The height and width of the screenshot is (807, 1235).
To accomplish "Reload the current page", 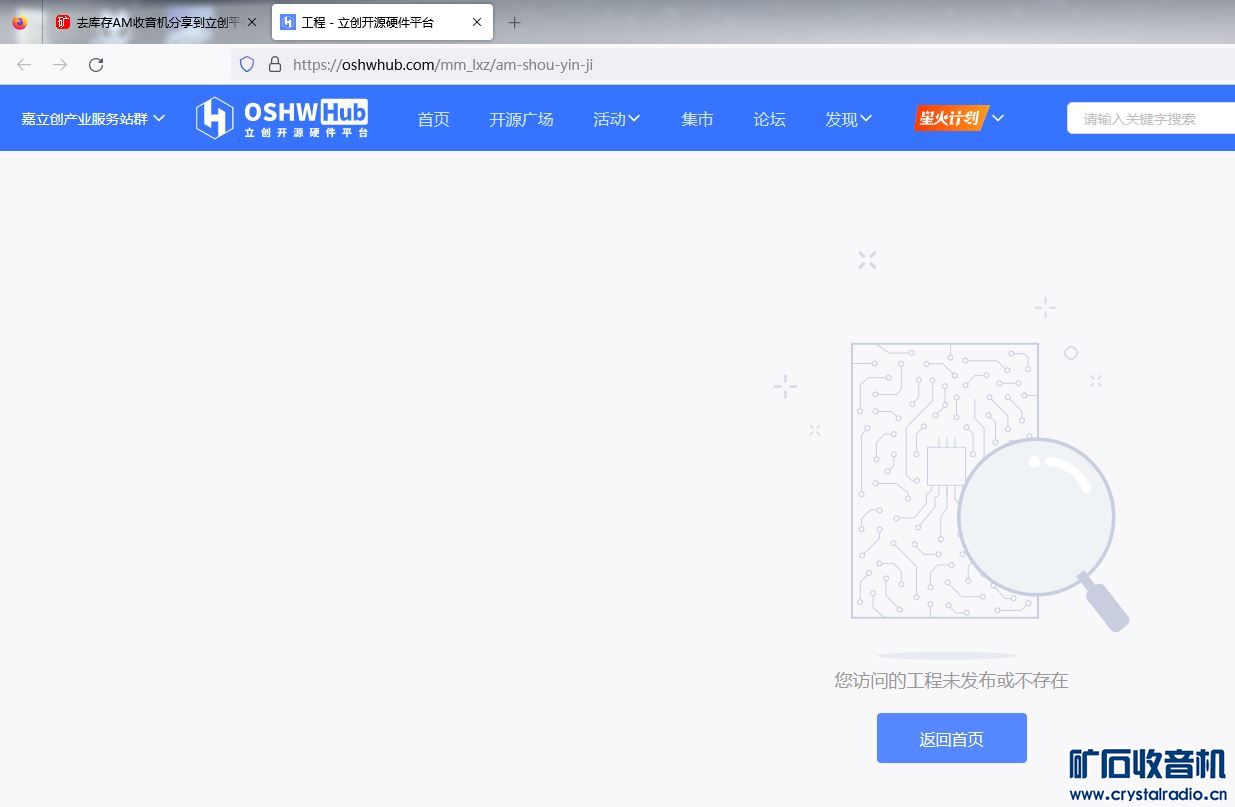I will [96, 65].
